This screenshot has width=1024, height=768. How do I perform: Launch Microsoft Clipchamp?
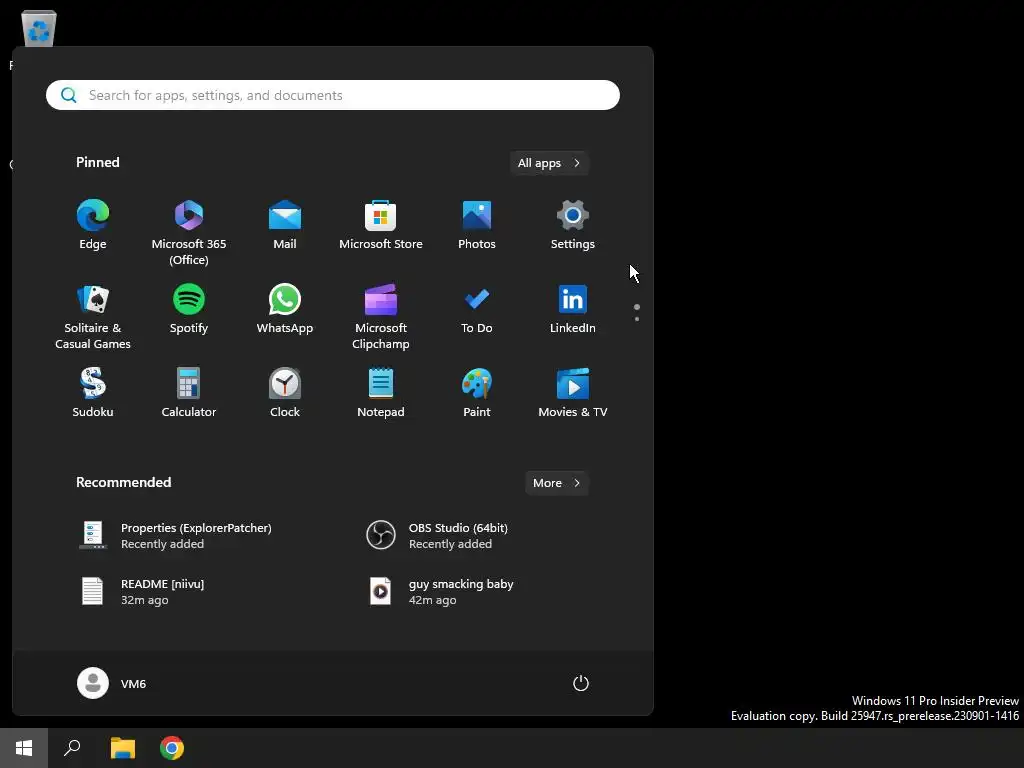(x=381, y=317)
